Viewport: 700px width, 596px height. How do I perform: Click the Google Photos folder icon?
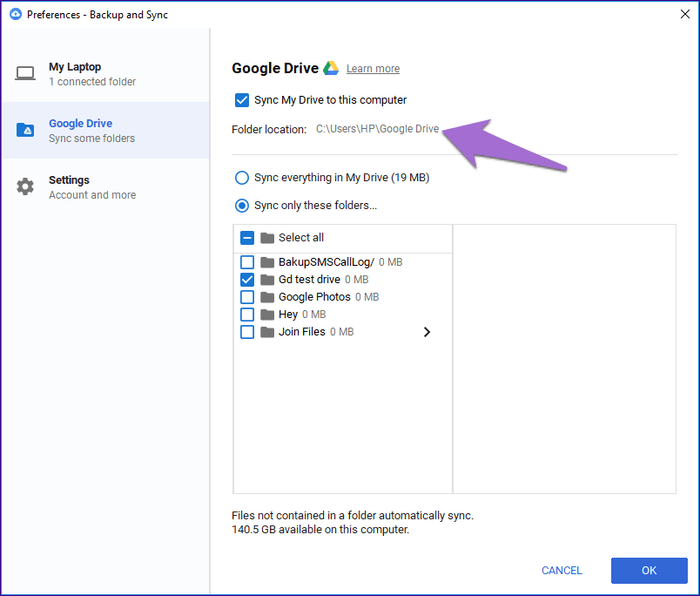pos(267,297)
